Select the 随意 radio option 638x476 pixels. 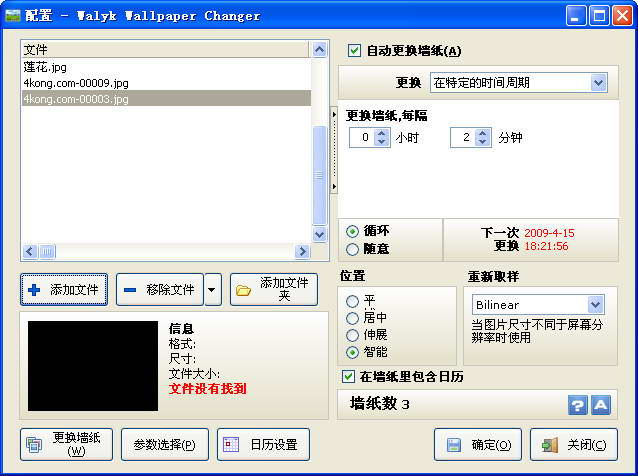coord(352,249)
